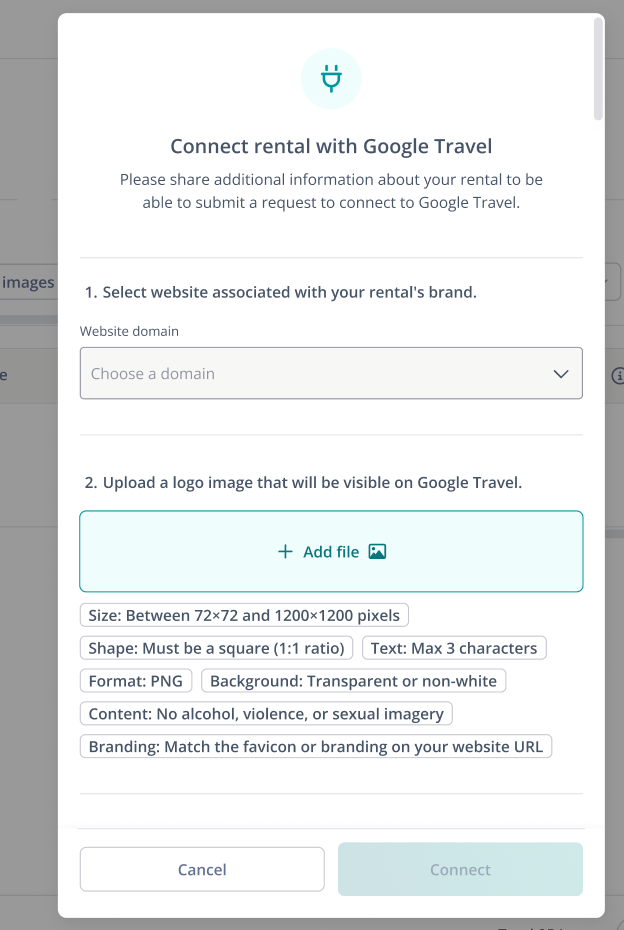624x930 pixels.
Task: Click the Size 72×72 to 1200×1200 tag
Action: coord(244,615)
